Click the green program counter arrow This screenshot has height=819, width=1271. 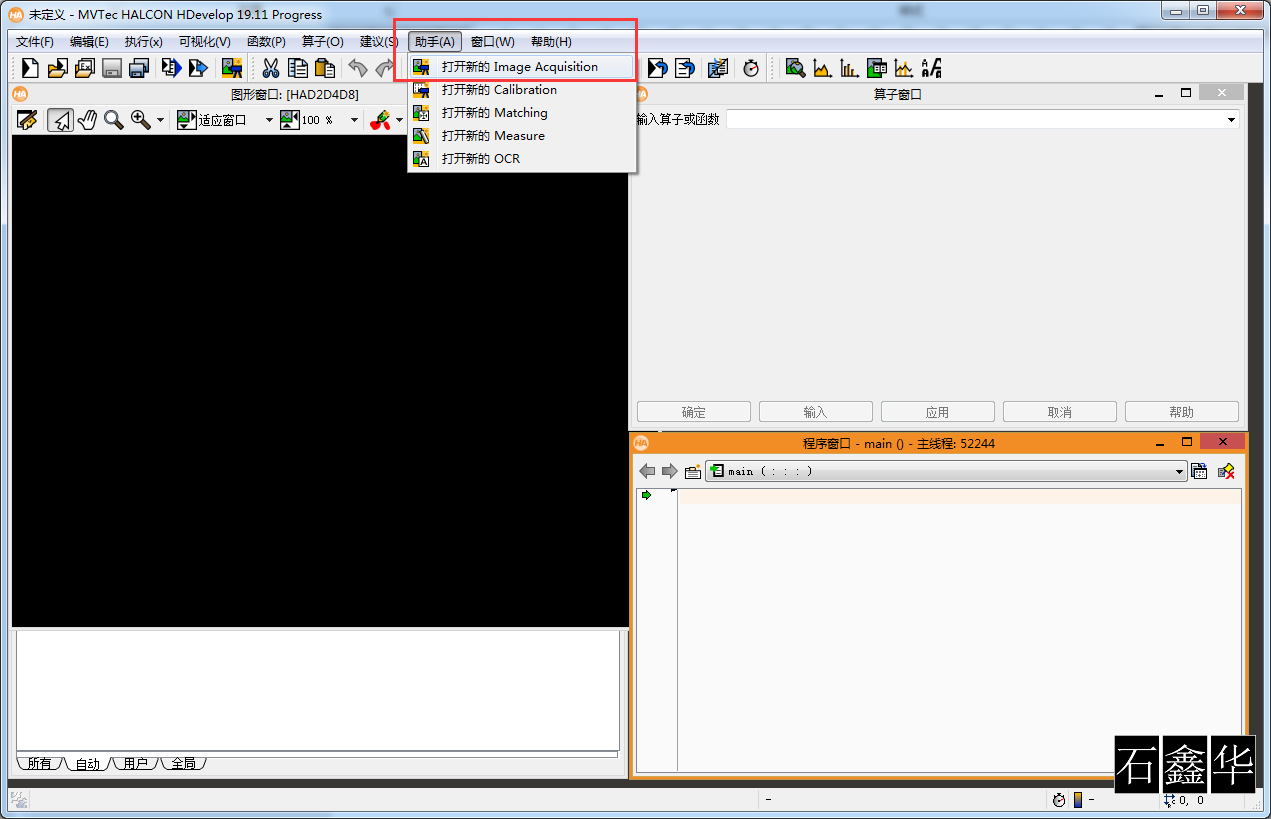pyautogui.click(x=646, y=495)
